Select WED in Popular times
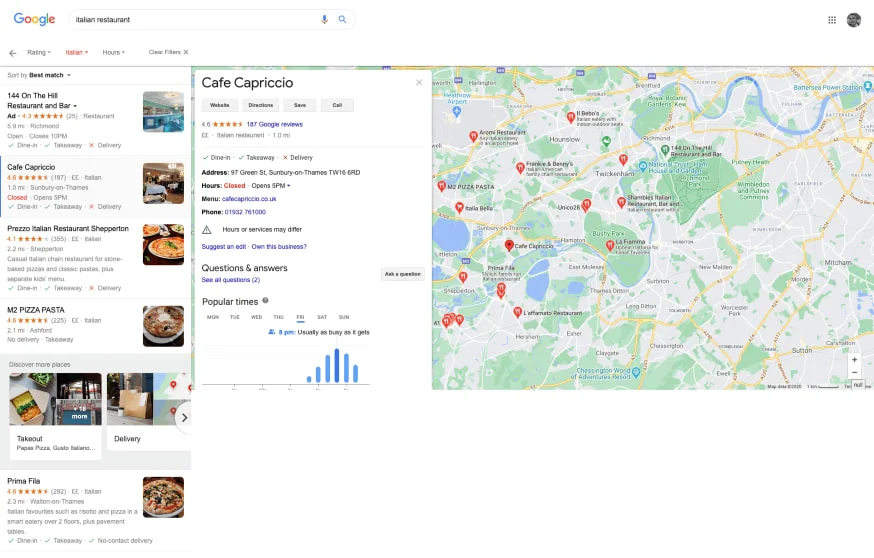This screenshot has width=874, height=558. point(256,317)
